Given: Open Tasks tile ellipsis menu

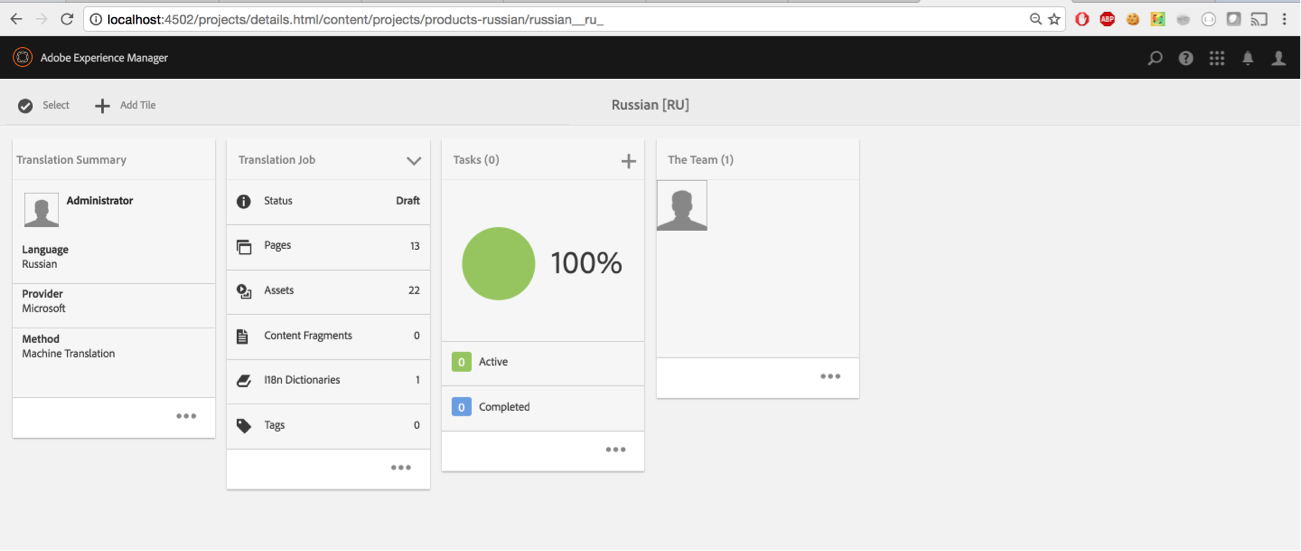Looking at the screenshot, I should click(616, 449).
